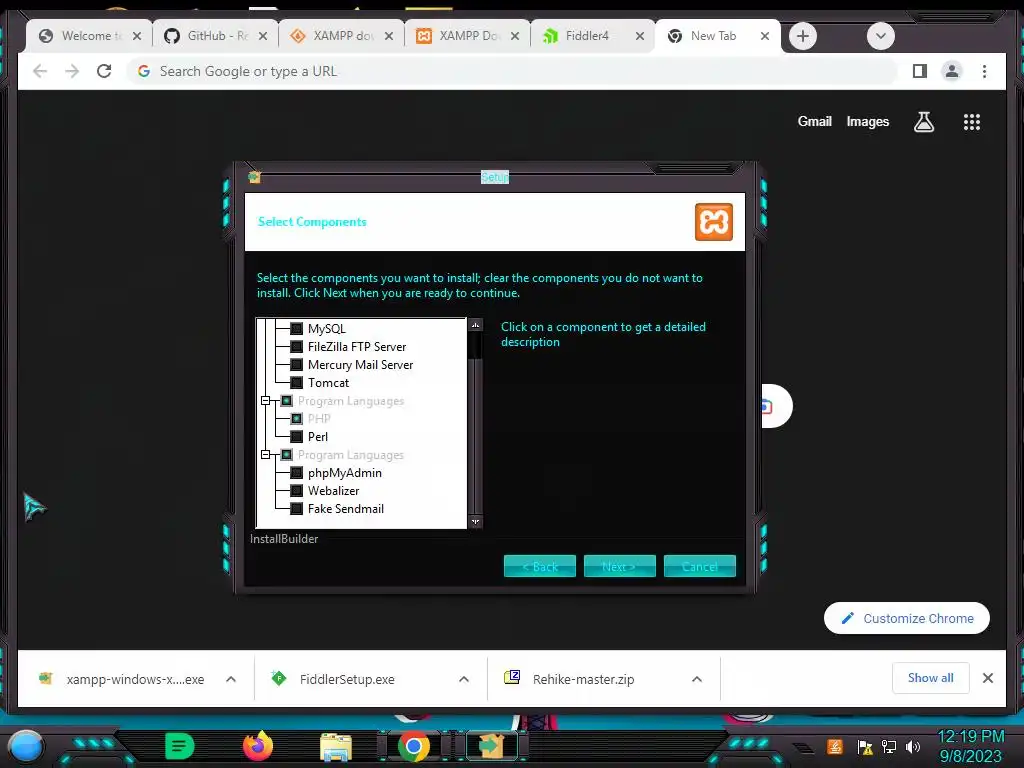Viewport: 1024px width, 768px height.
Task: Close the GitHub tab
Action: [263, 36]
